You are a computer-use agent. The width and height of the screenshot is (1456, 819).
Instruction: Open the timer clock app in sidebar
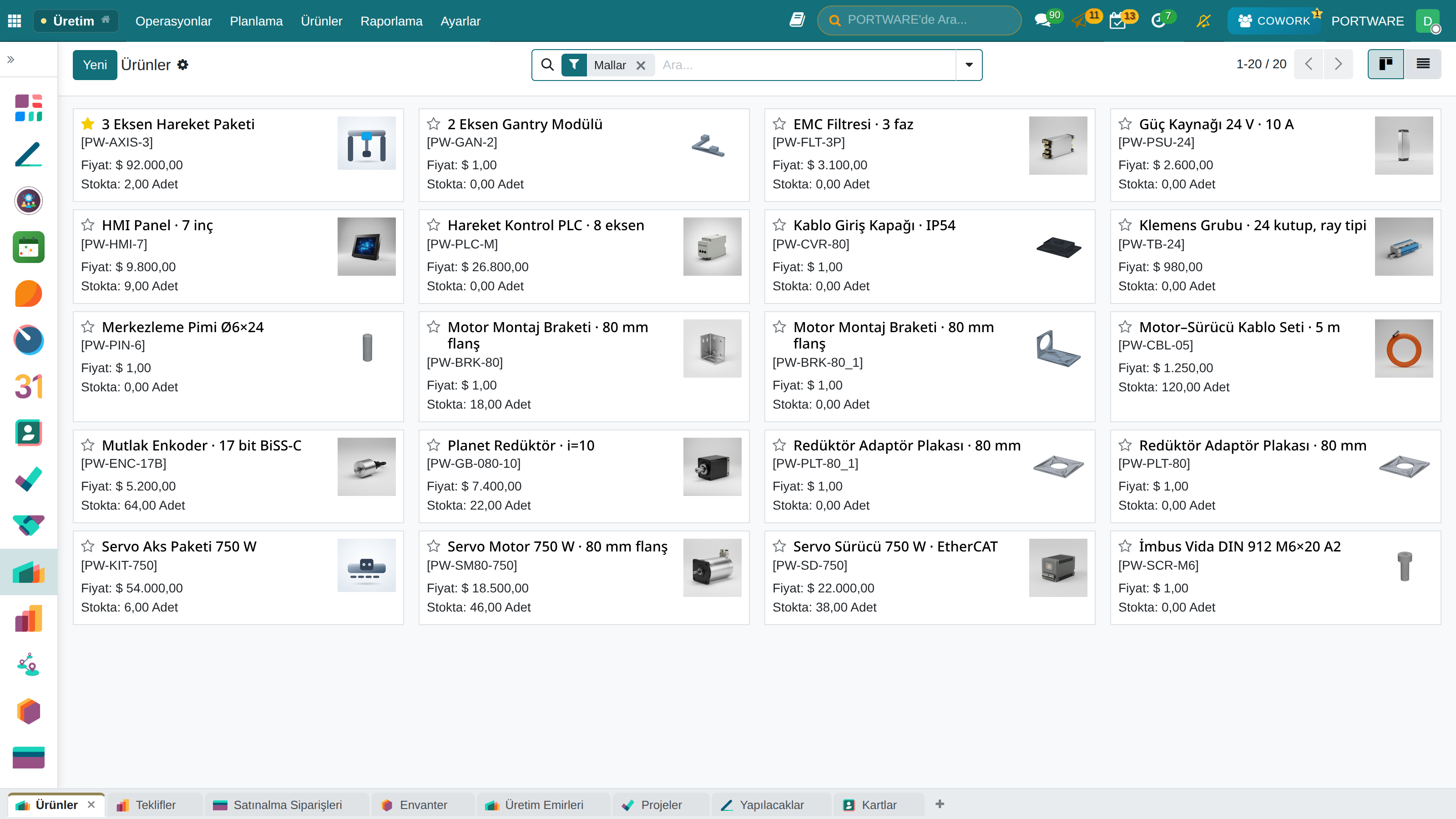coord(28,340)
